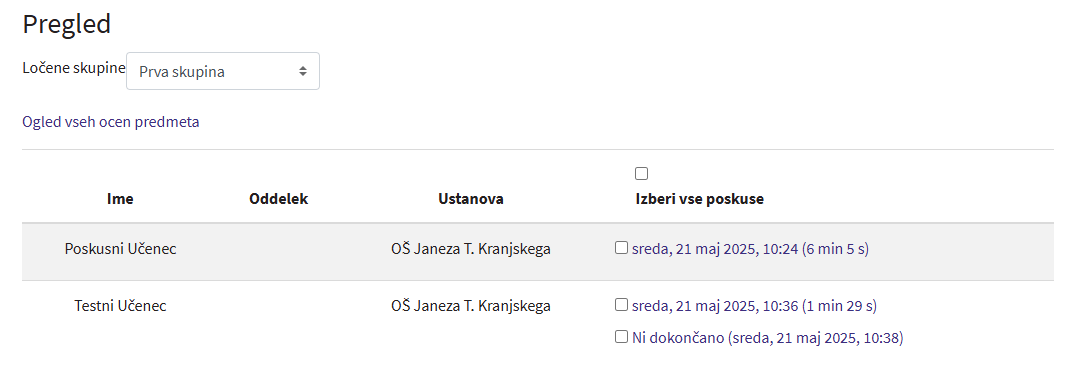Click the up-down arrows of the group selector

point(303,72)
